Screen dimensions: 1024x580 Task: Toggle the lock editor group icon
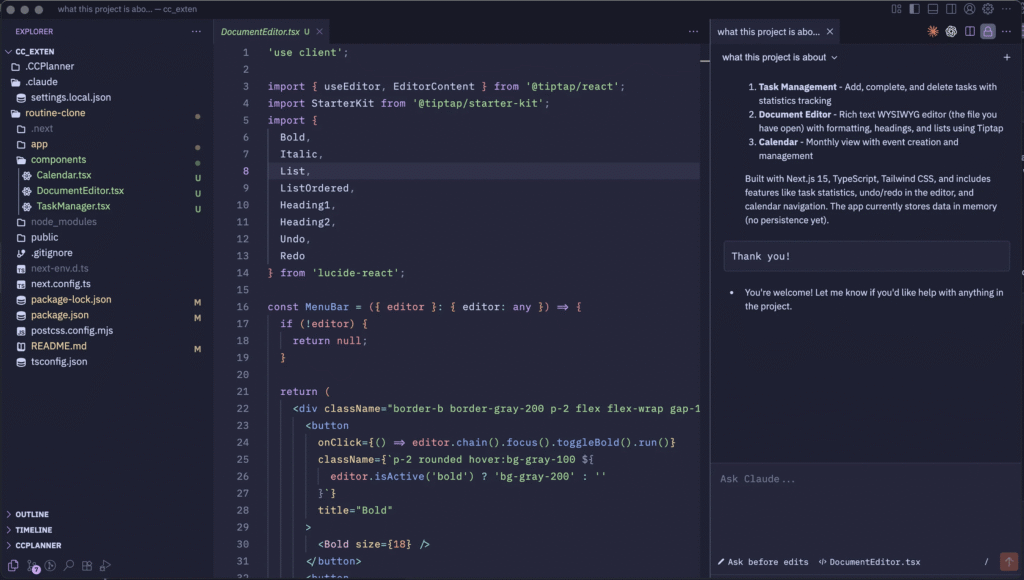(988, 31)
